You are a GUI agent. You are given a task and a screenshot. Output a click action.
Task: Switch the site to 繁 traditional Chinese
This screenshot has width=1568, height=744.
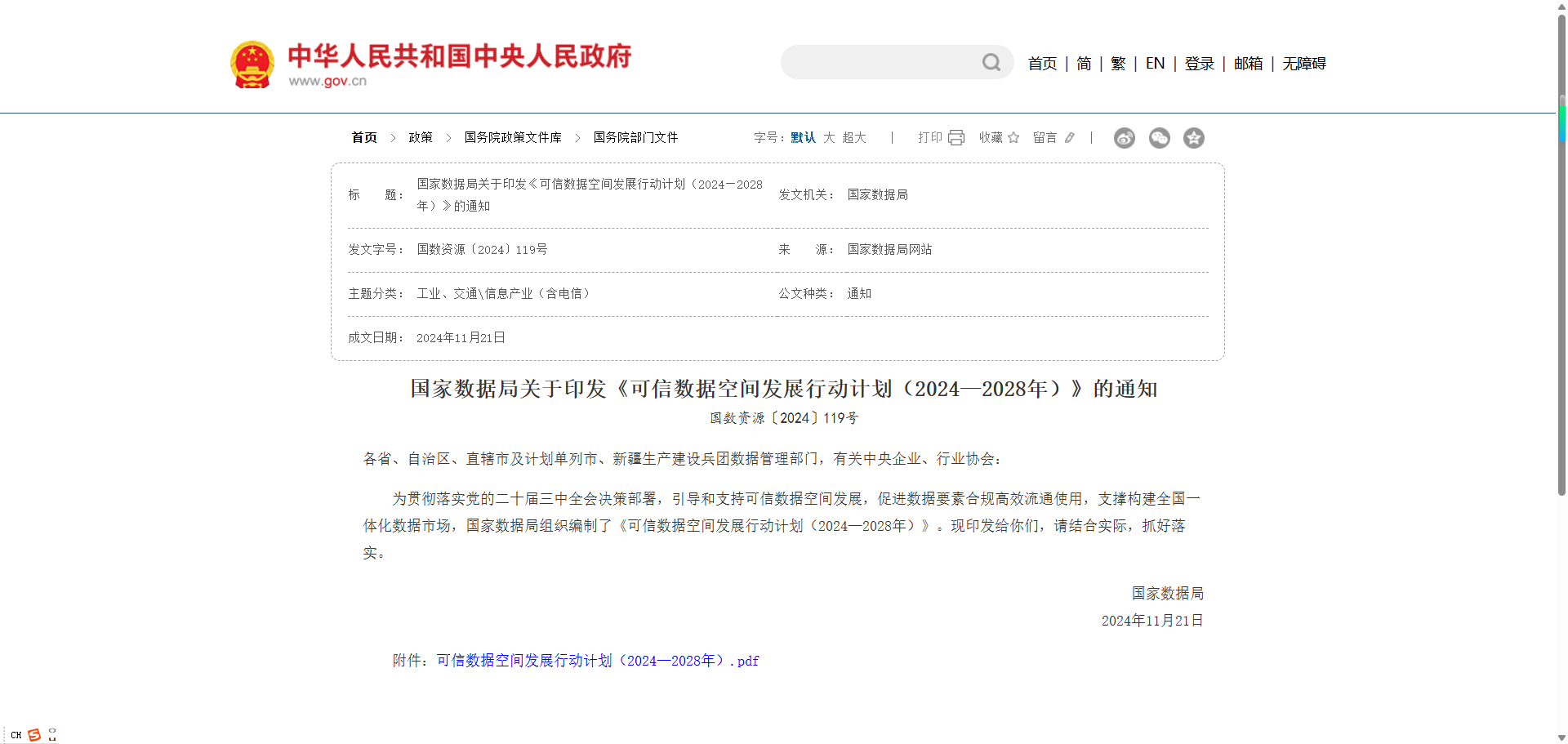click(1118, 63)
